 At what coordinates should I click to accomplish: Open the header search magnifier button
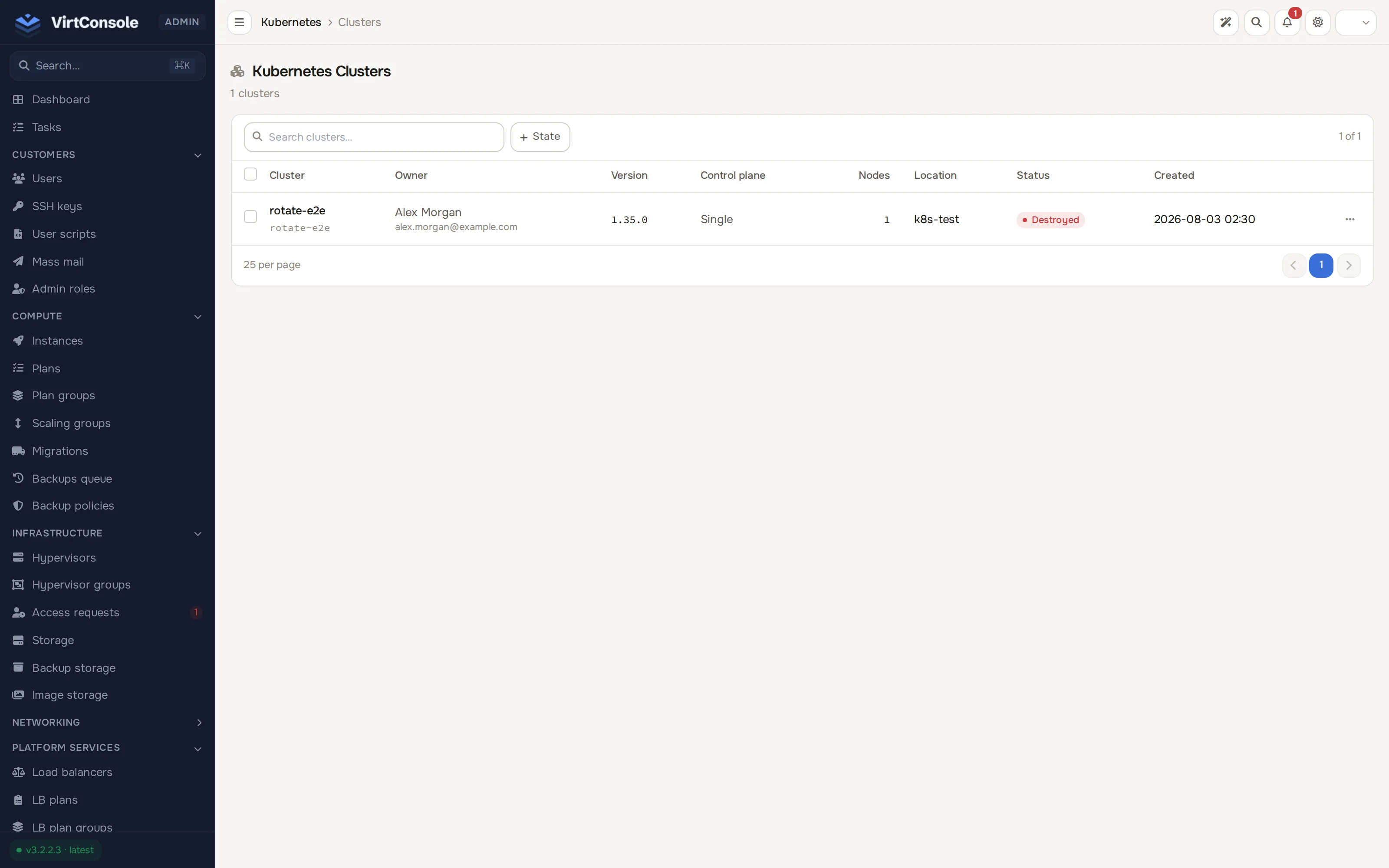(x=1257, y=23)
